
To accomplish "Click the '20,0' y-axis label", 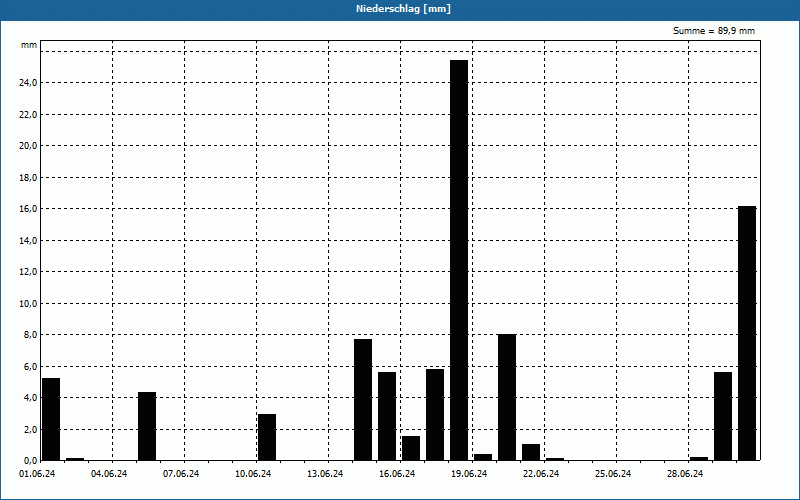I will tap(28, 146).
